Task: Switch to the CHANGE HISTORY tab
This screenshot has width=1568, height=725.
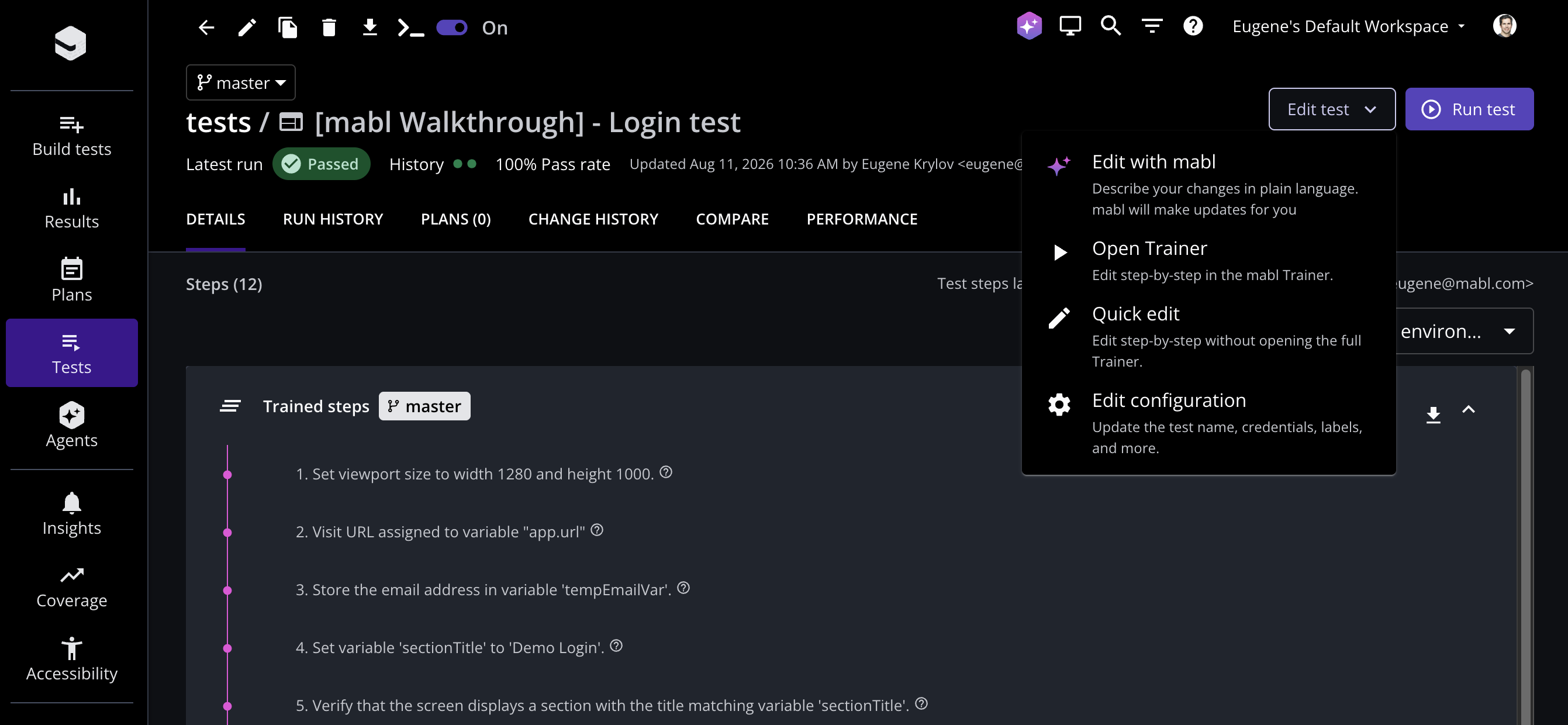Action: coord(593,219)
